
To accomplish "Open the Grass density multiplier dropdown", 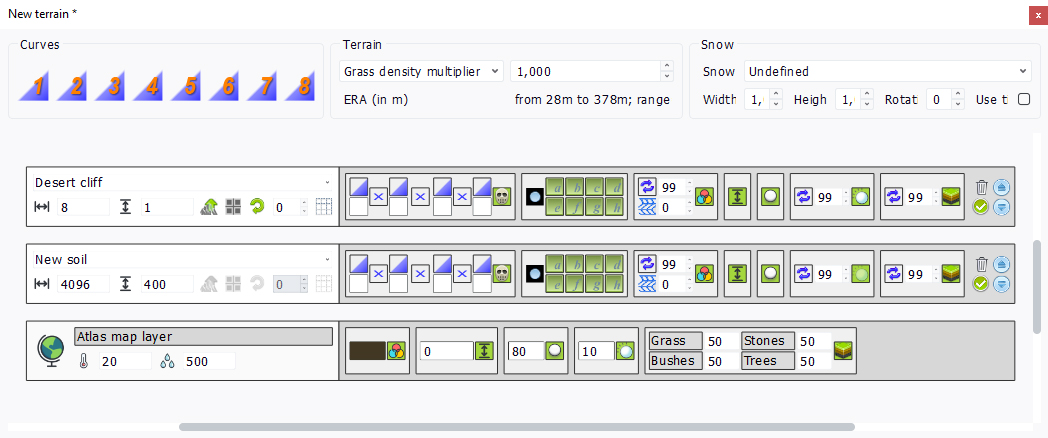I will pos(421,71).
